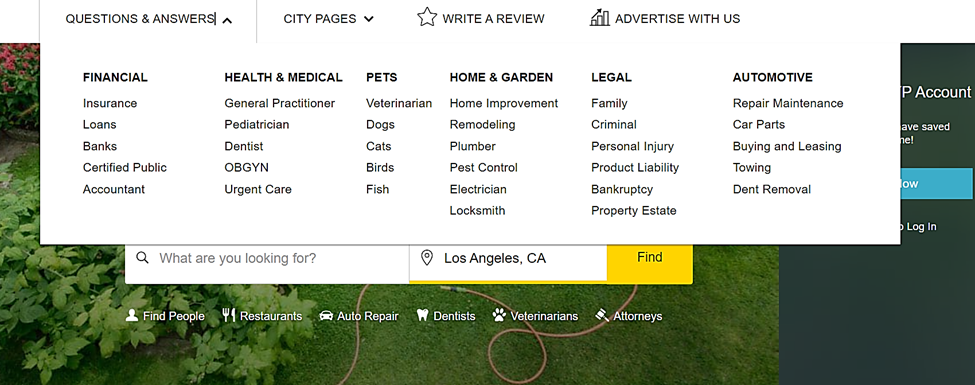975x385 pixels.
Task: Select the Restaurants fork and knife icon
Action: [x=229, y=315]
